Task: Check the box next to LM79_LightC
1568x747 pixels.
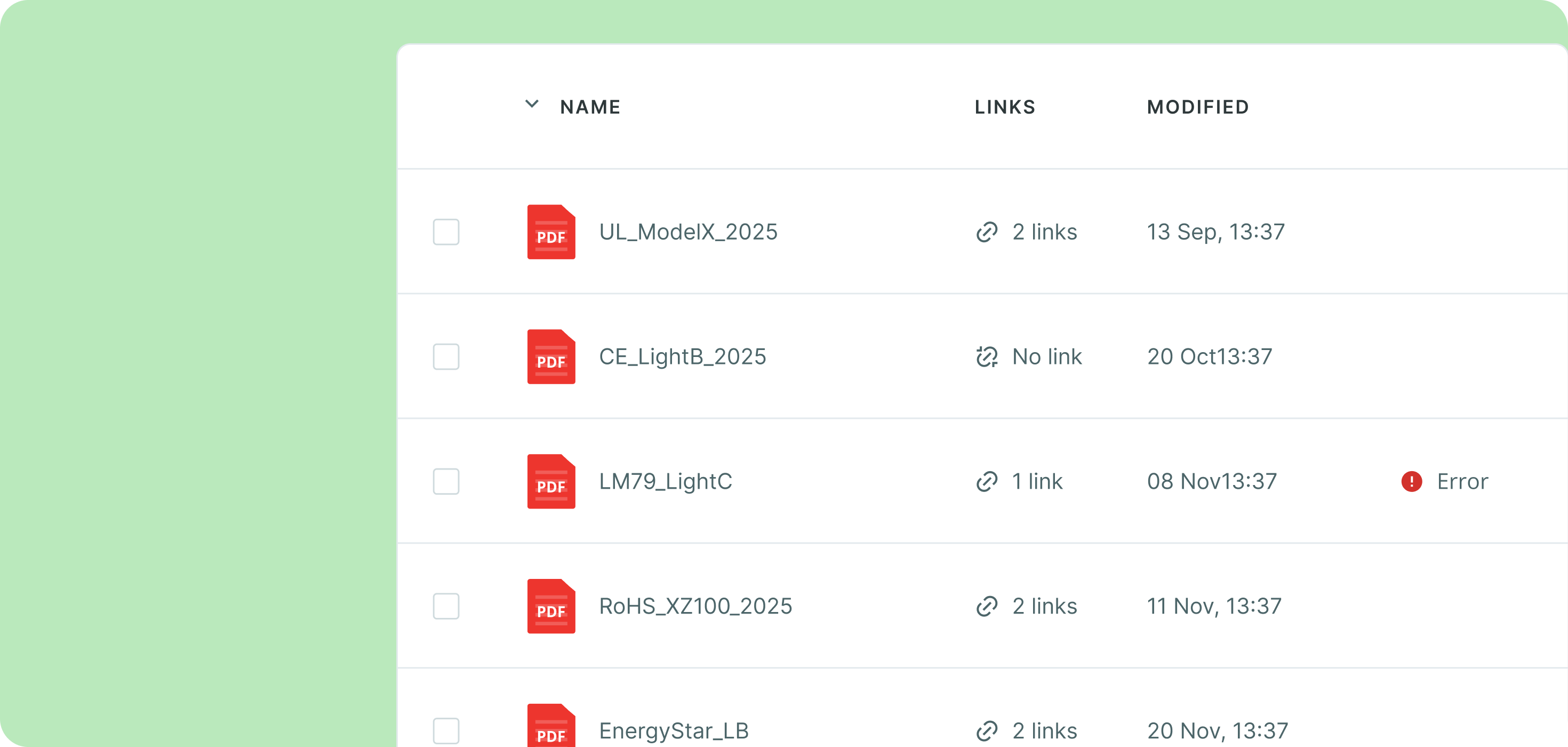Action: coord(446,482)
